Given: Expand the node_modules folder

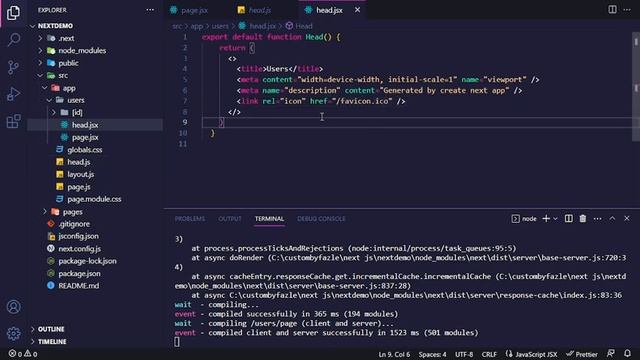Looking at the screenshot, I should click(82, 51).
